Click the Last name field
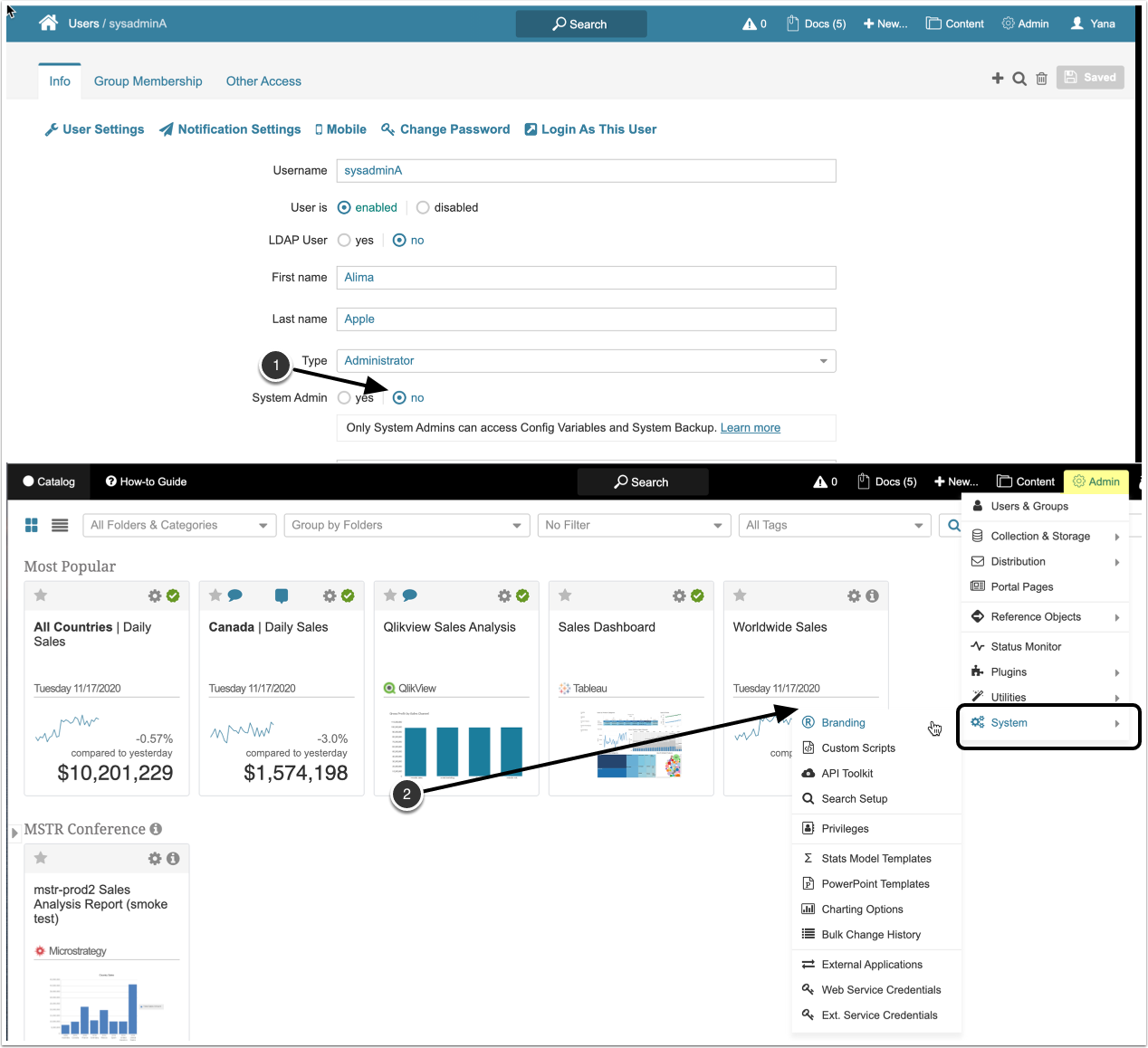The width and height of the screenshot is (1148, 1048). point(586,319)
